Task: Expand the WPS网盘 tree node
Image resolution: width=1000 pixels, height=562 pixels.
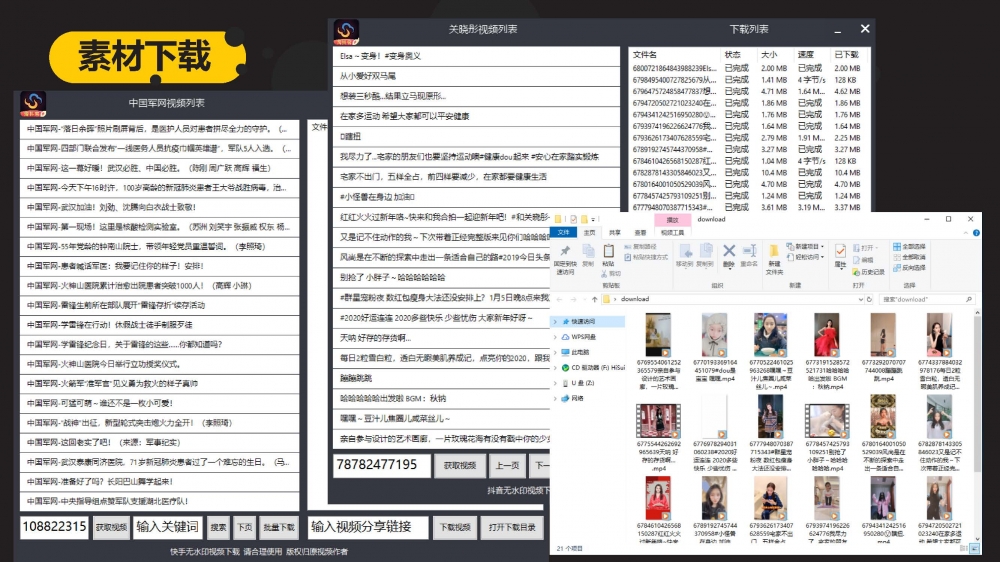Action: point(555,337)
